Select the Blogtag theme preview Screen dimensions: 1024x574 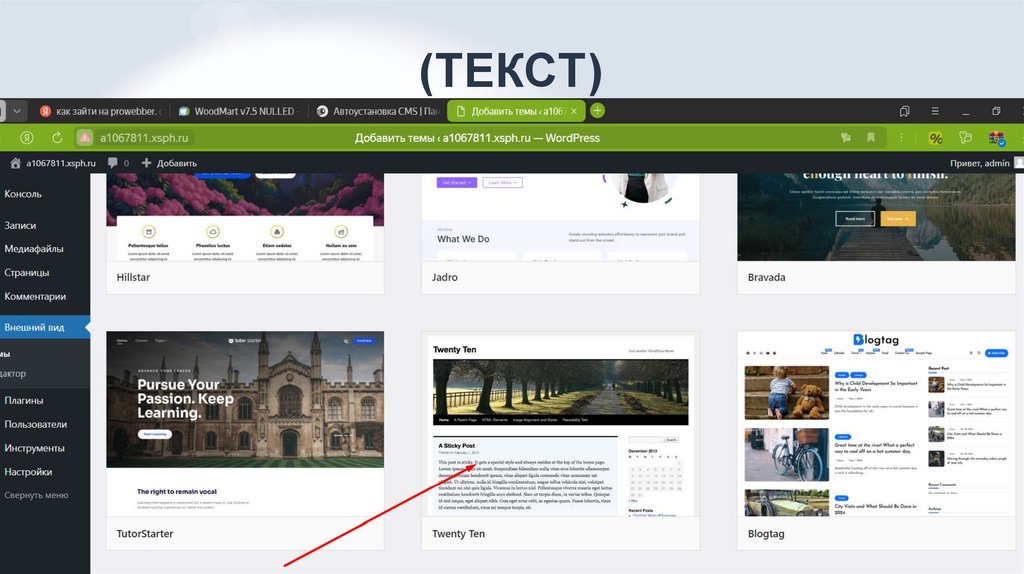(x=876, y=424)
